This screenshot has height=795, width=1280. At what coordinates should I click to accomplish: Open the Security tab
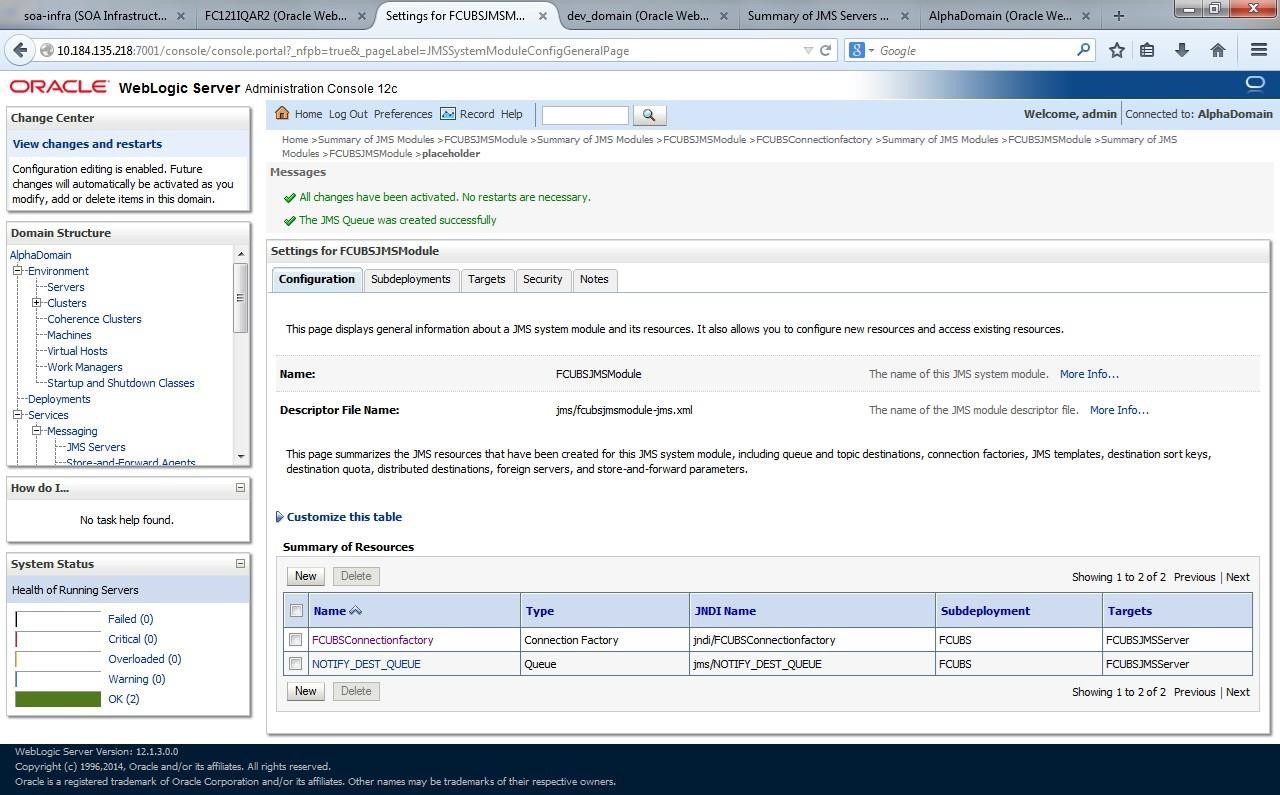click(x=543, y=280)
